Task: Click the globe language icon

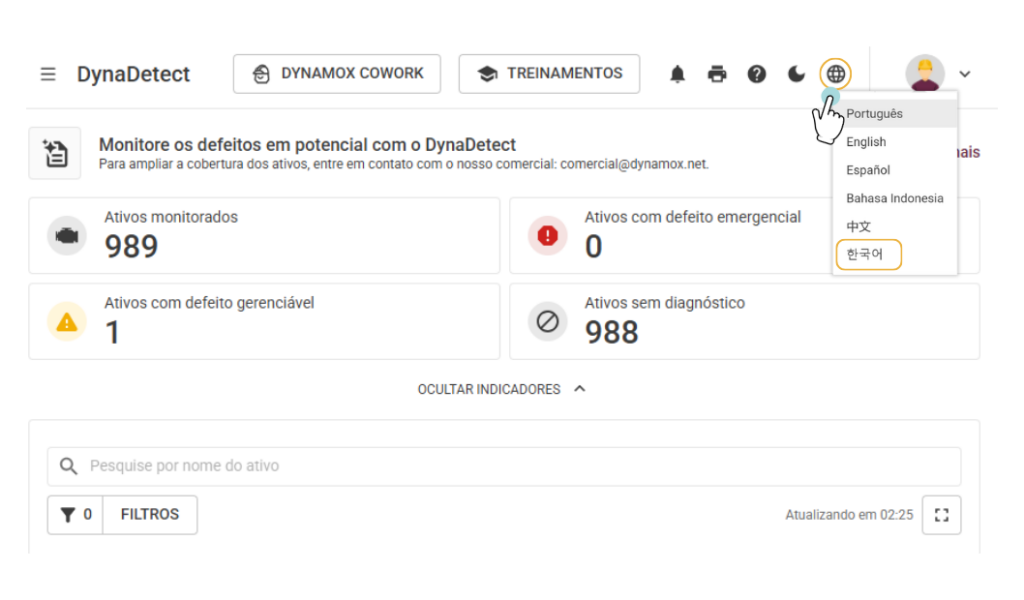Action: (x=835, y=74)
